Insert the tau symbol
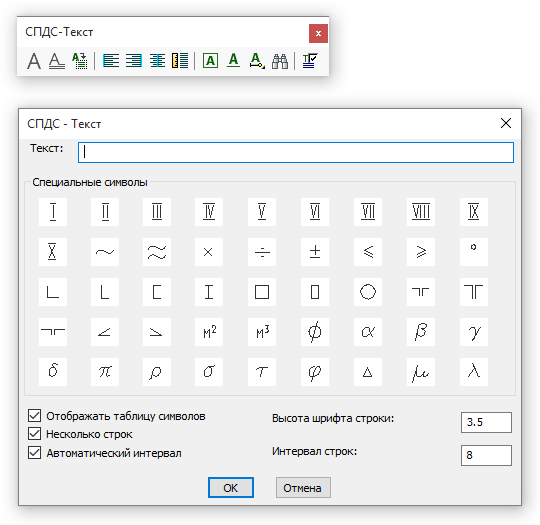This screenshot has width=540, height=525. coord(262,372)
